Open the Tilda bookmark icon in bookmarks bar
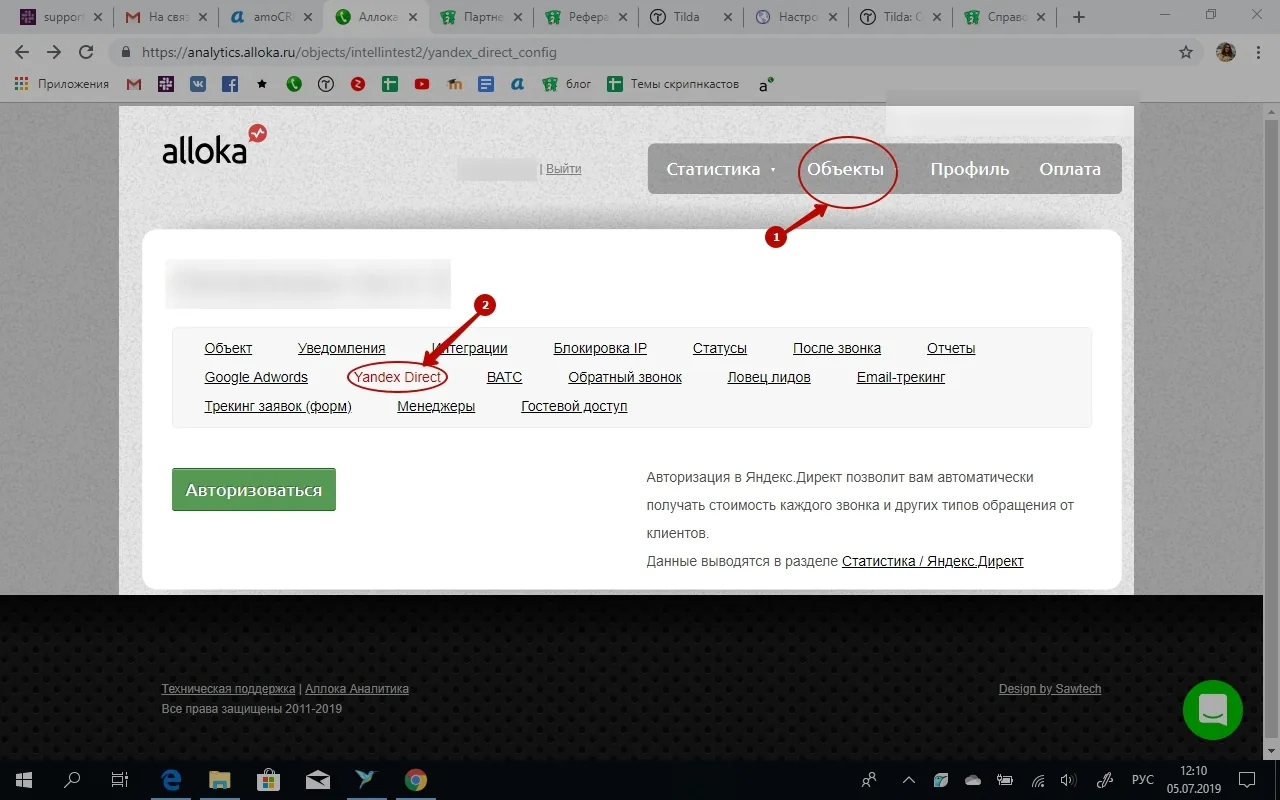Viewport: 1280px width, 800px height. 326,84
